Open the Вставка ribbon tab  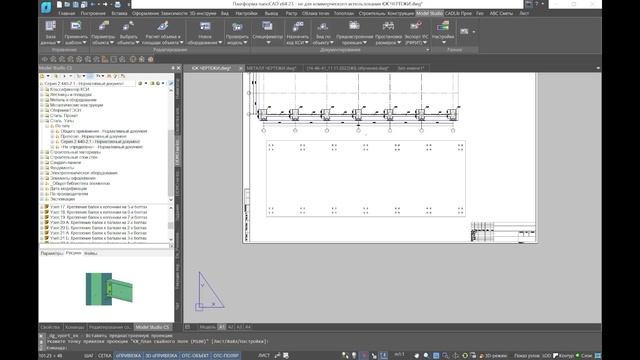coord(119,13)
